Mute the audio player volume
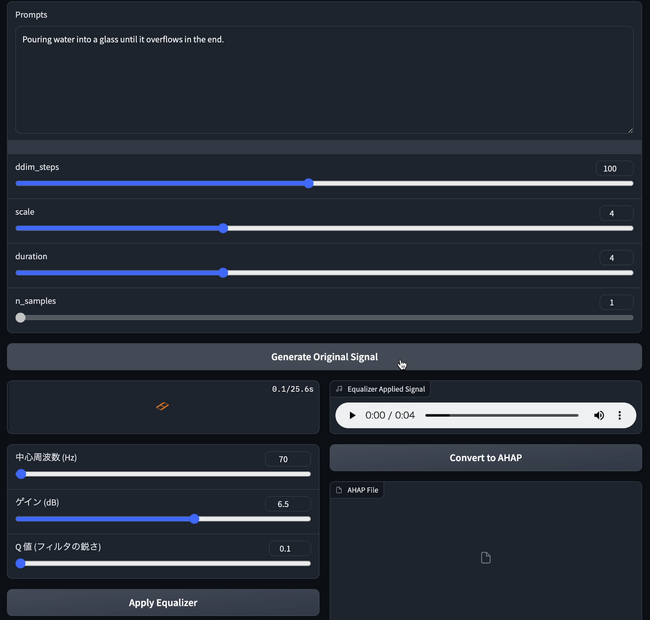Screen dimensions: 650x620 coord(599,415)
